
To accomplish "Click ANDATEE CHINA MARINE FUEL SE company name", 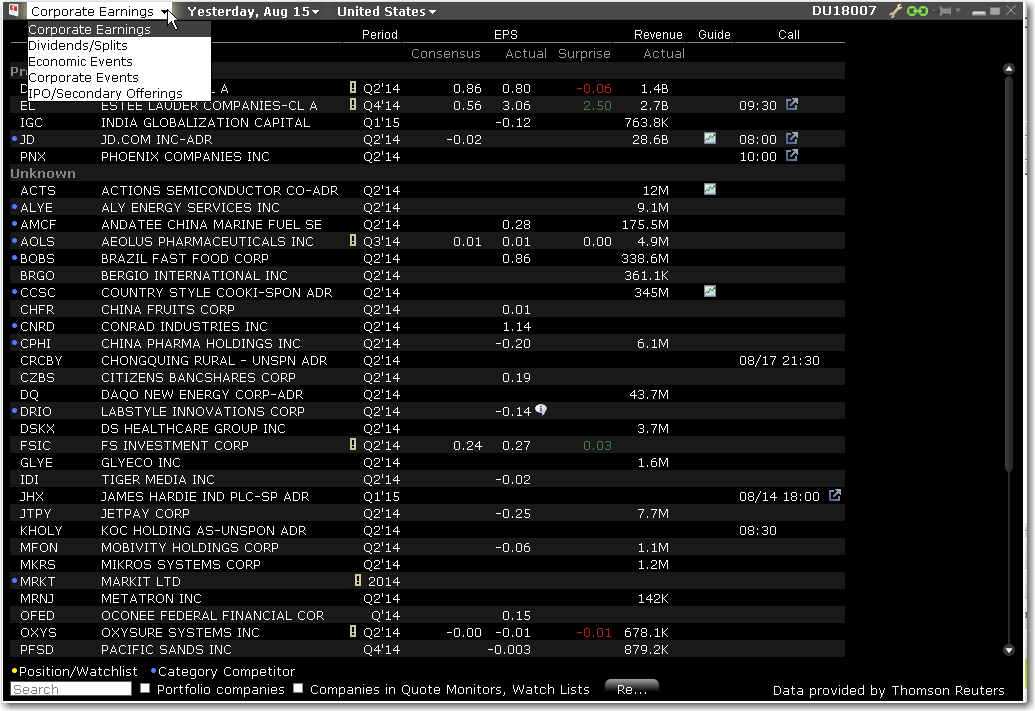I will pos(211,224).
